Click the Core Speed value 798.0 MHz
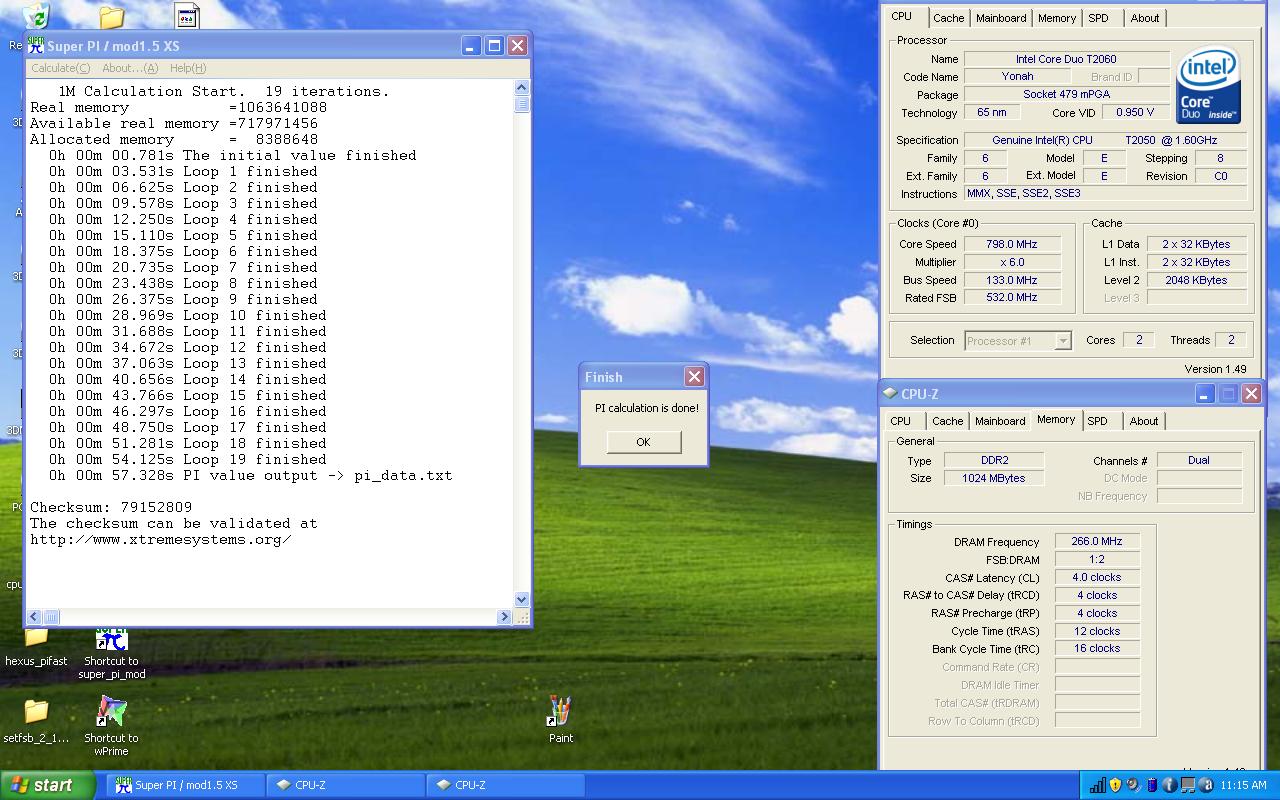 [x=1011, y=244]
